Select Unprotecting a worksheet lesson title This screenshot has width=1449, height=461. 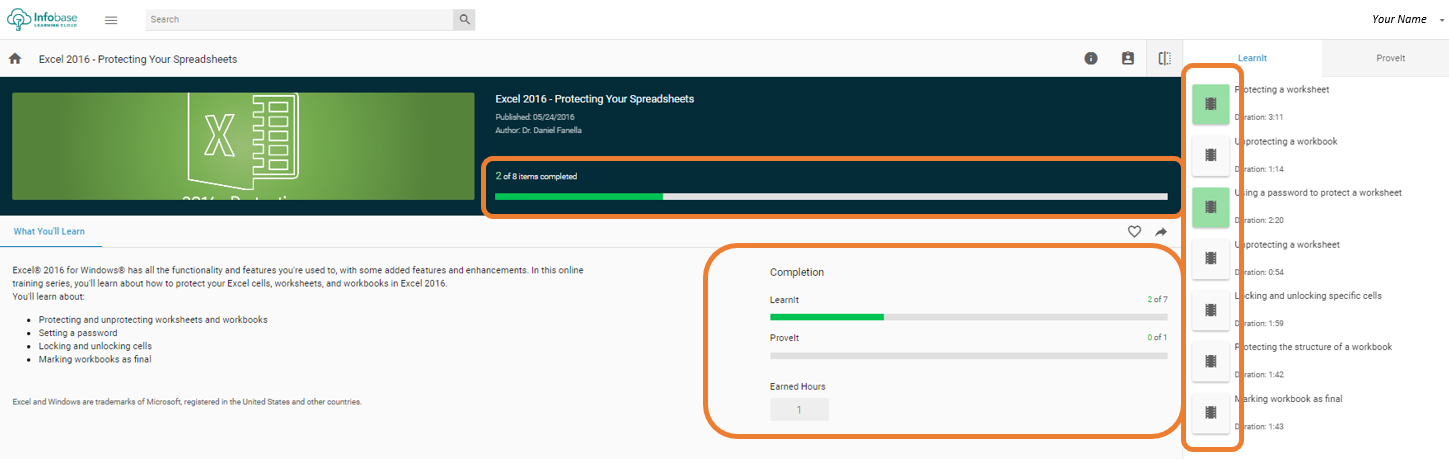coord(1287,245)
